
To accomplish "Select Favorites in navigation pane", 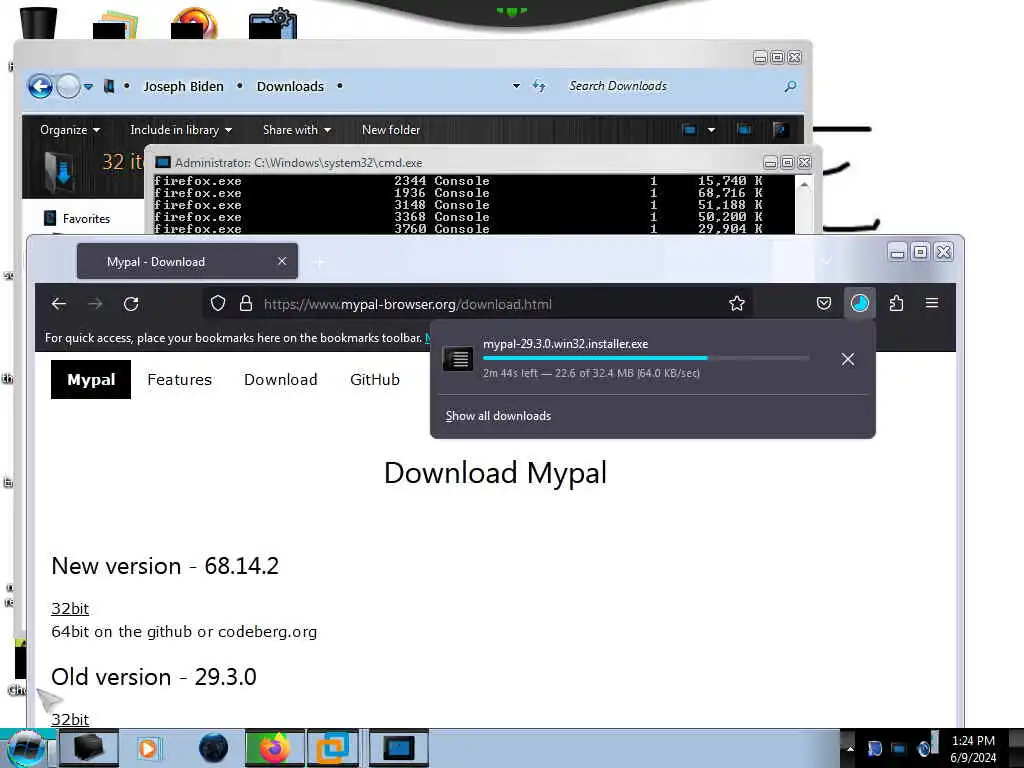I will [x=86, y=219].
